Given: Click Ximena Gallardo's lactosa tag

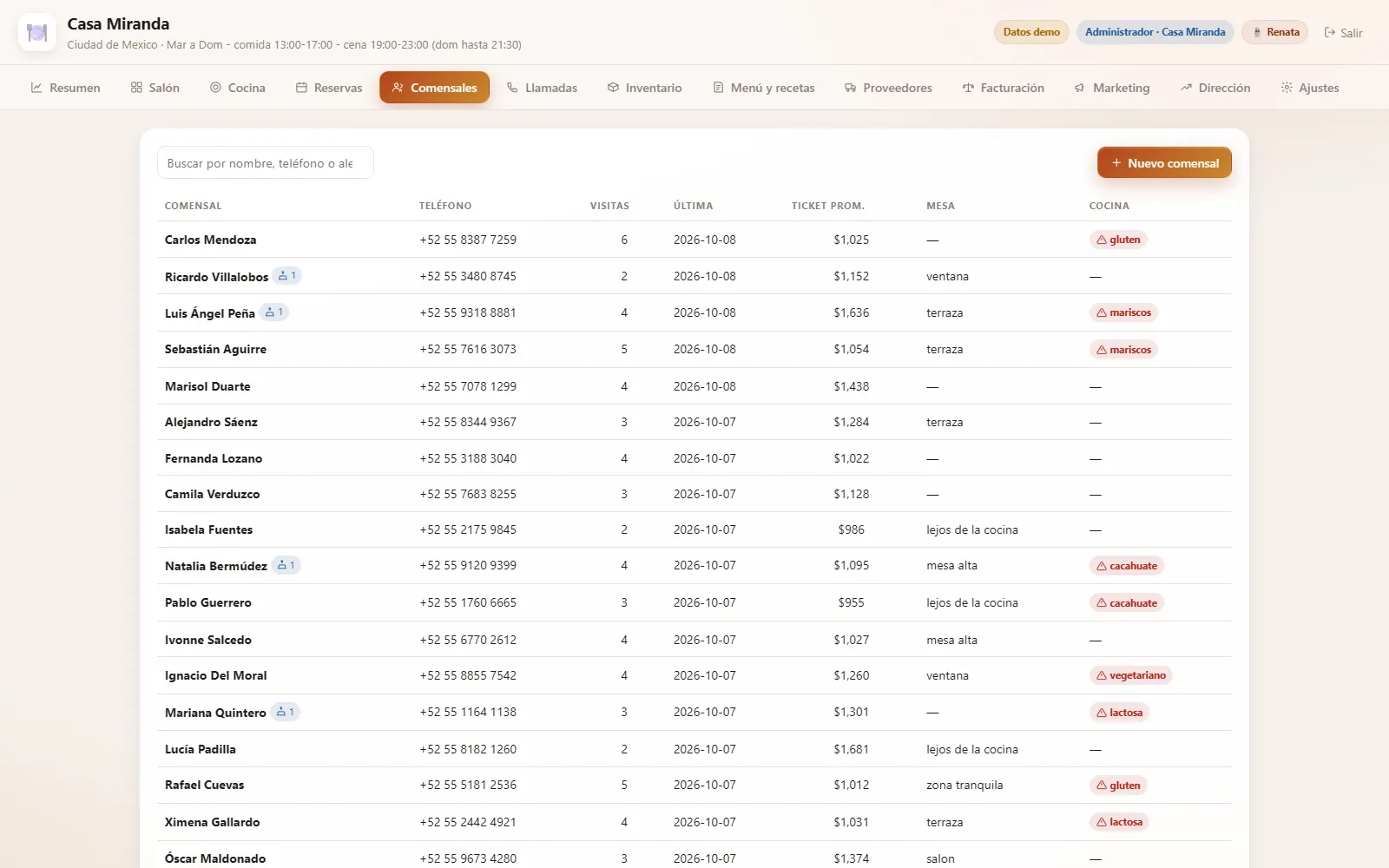Looking at the screenshot, I should tap(1120, 822).
